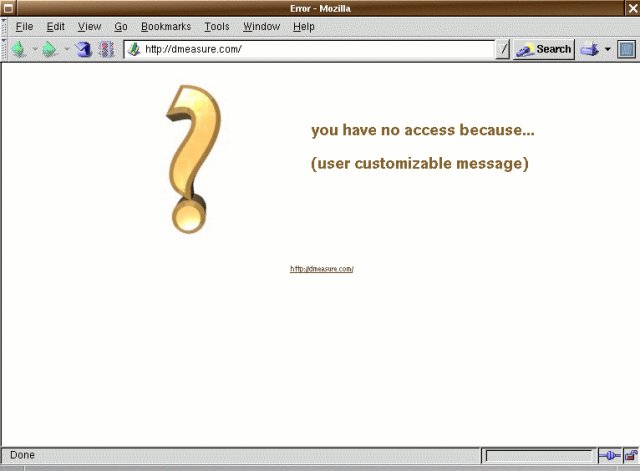Open the File menu

[x=24, y=27]
